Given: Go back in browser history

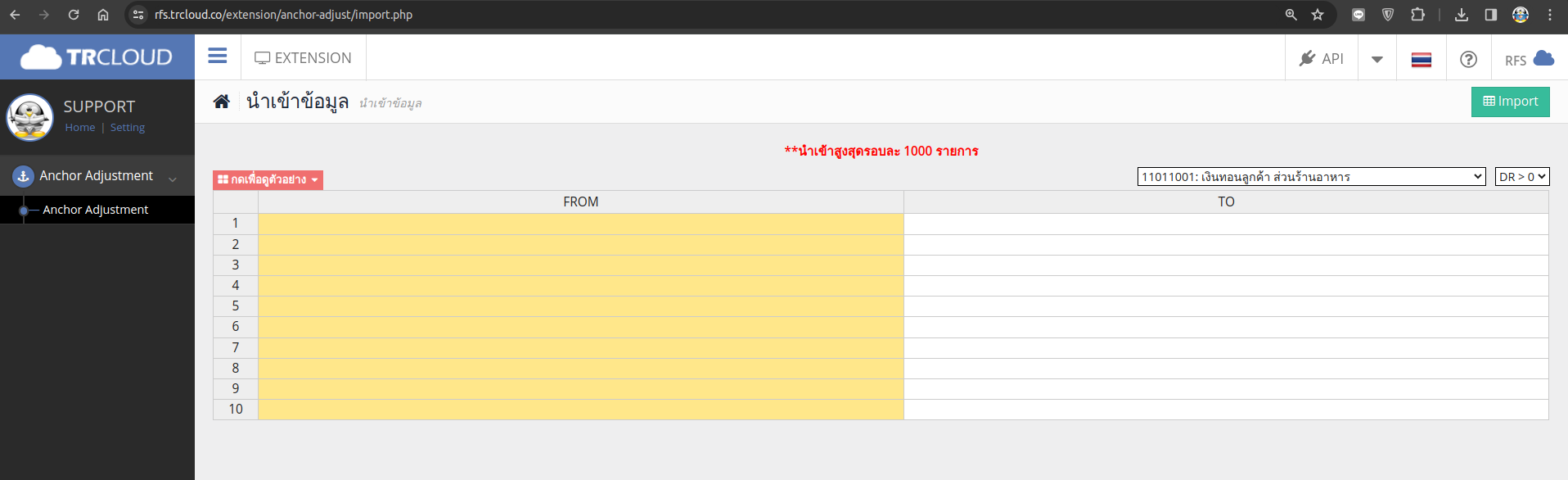Looking at the screenshot, I should pos(15,15).
